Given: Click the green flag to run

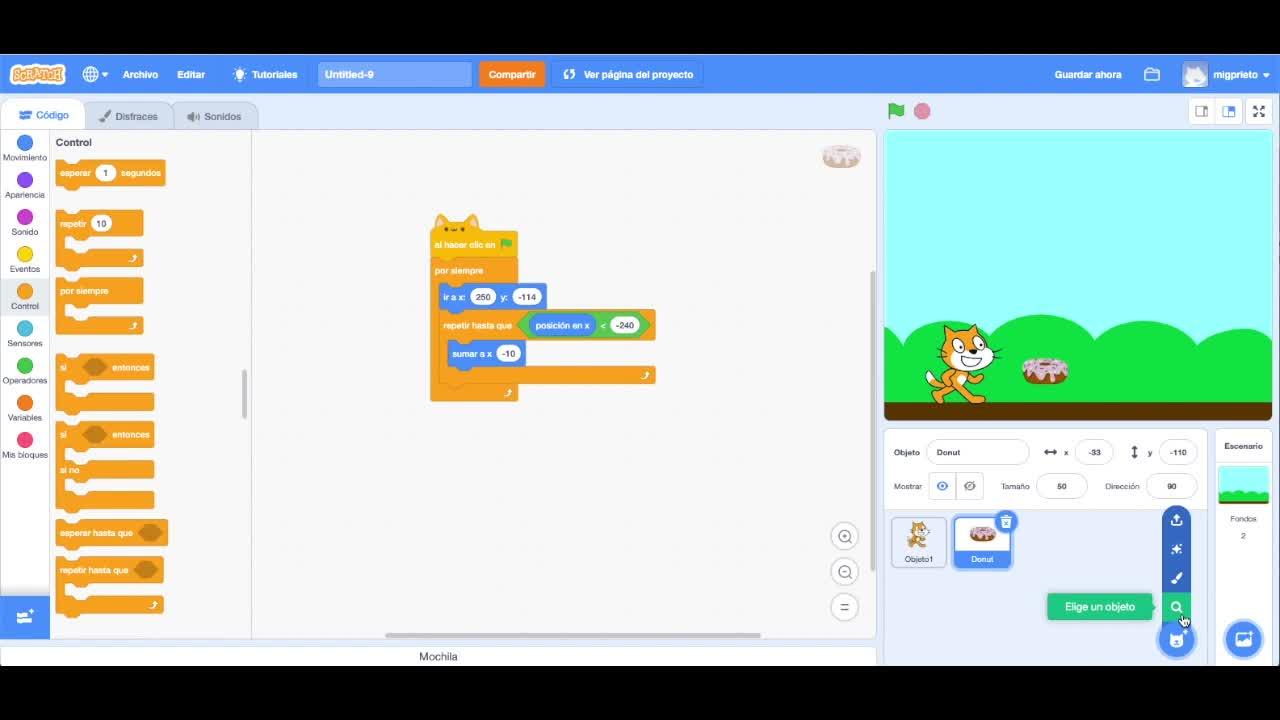Looking at the screenshot, I should pyautogui.click(x=896, y=111).
